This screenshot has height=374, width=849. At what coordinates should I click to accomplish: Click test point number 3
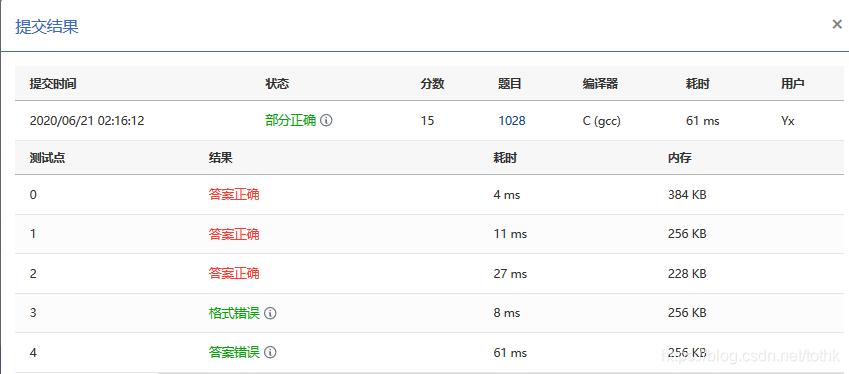pos(33,313)
